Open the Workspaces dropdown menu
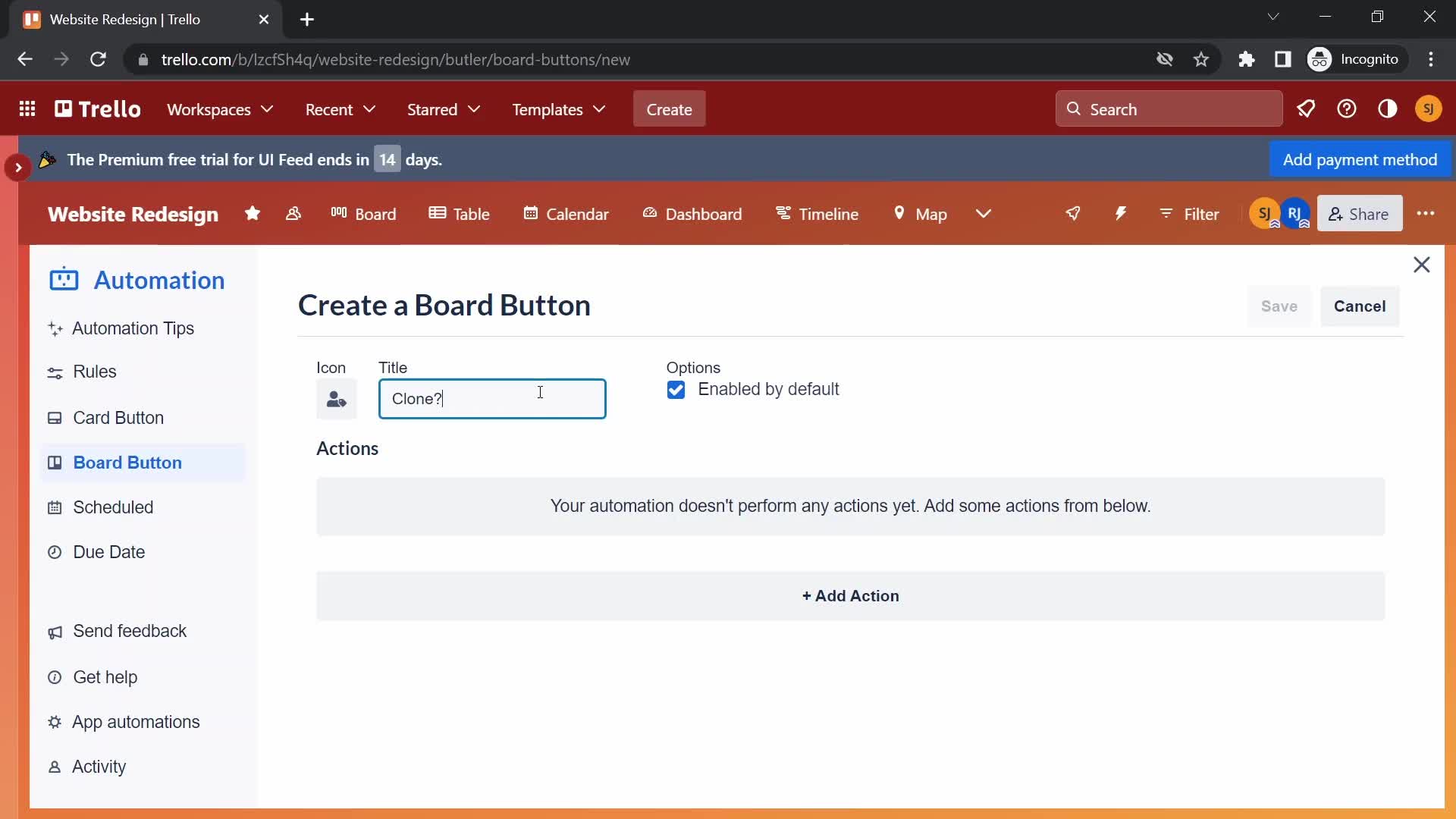1456x819 pixels. pos(221,109)
